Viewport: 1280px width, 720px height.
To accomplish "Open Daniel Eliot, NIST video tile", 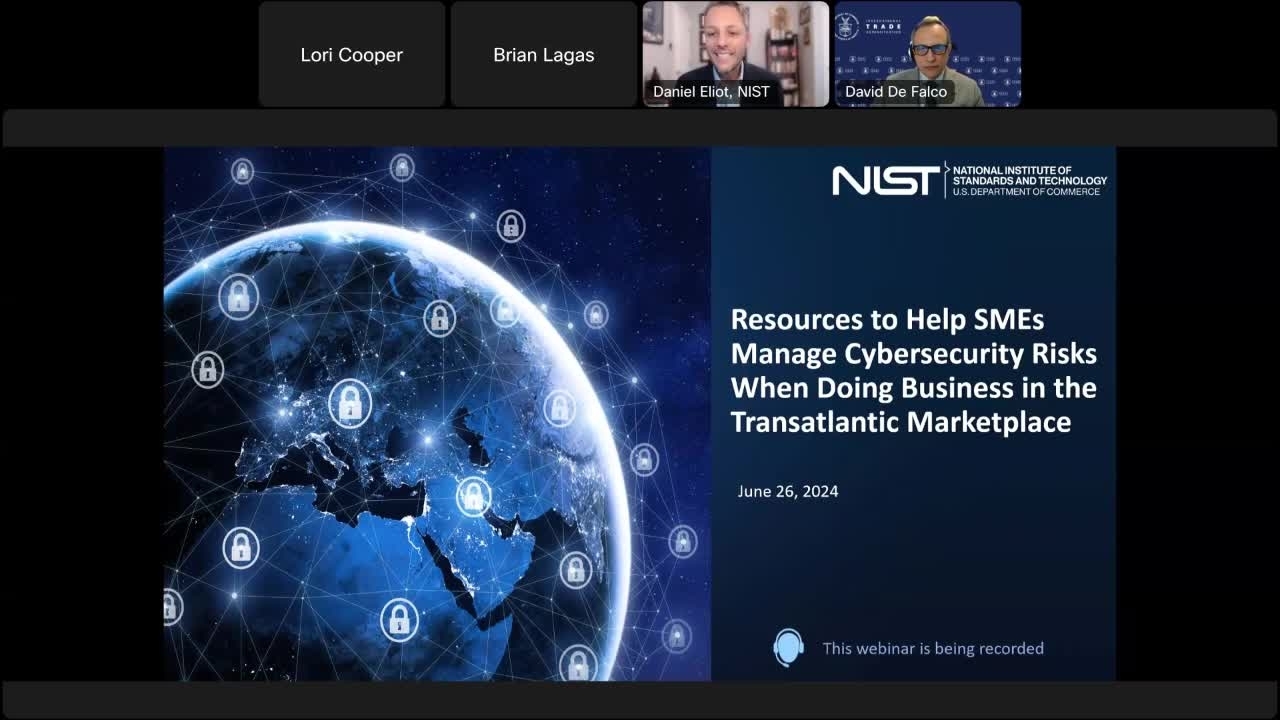I will (x=736, y=54).
